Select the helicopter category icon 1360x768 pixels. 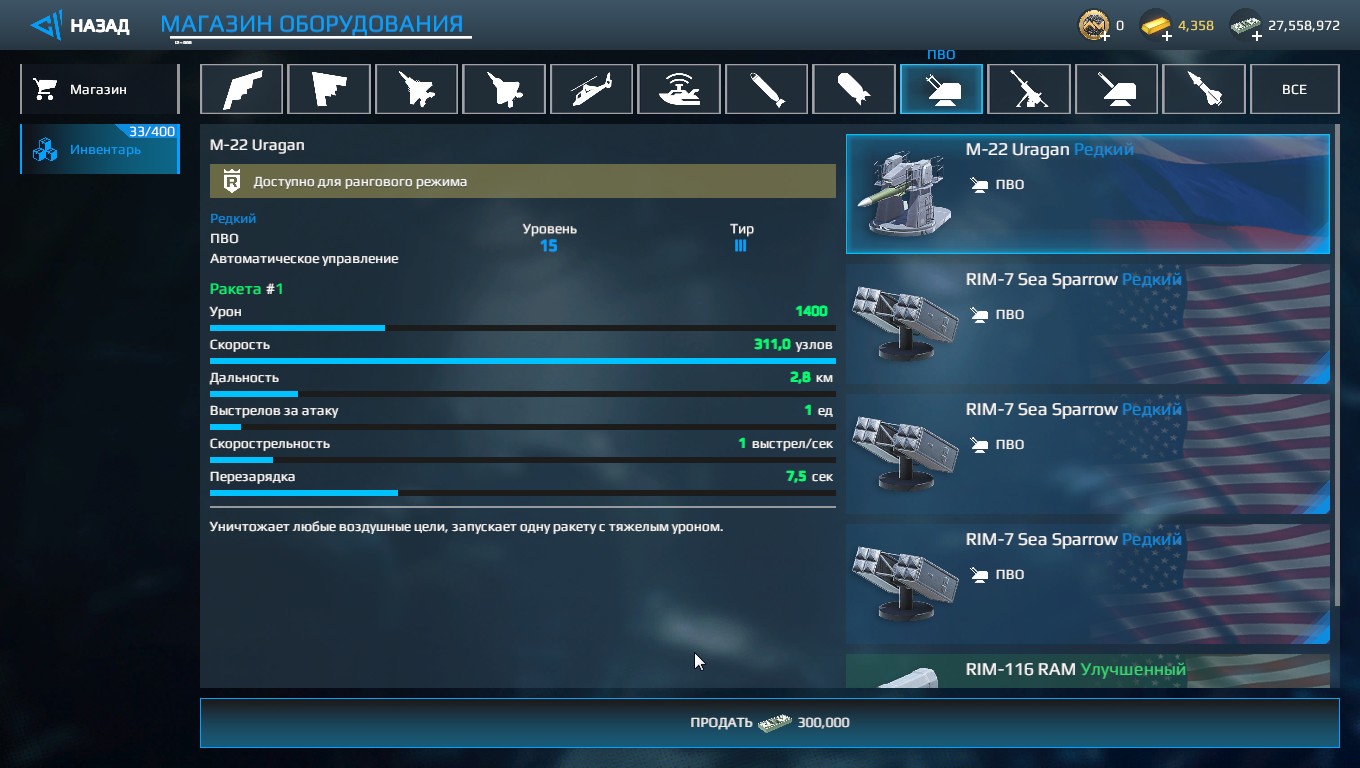point(591,89)
